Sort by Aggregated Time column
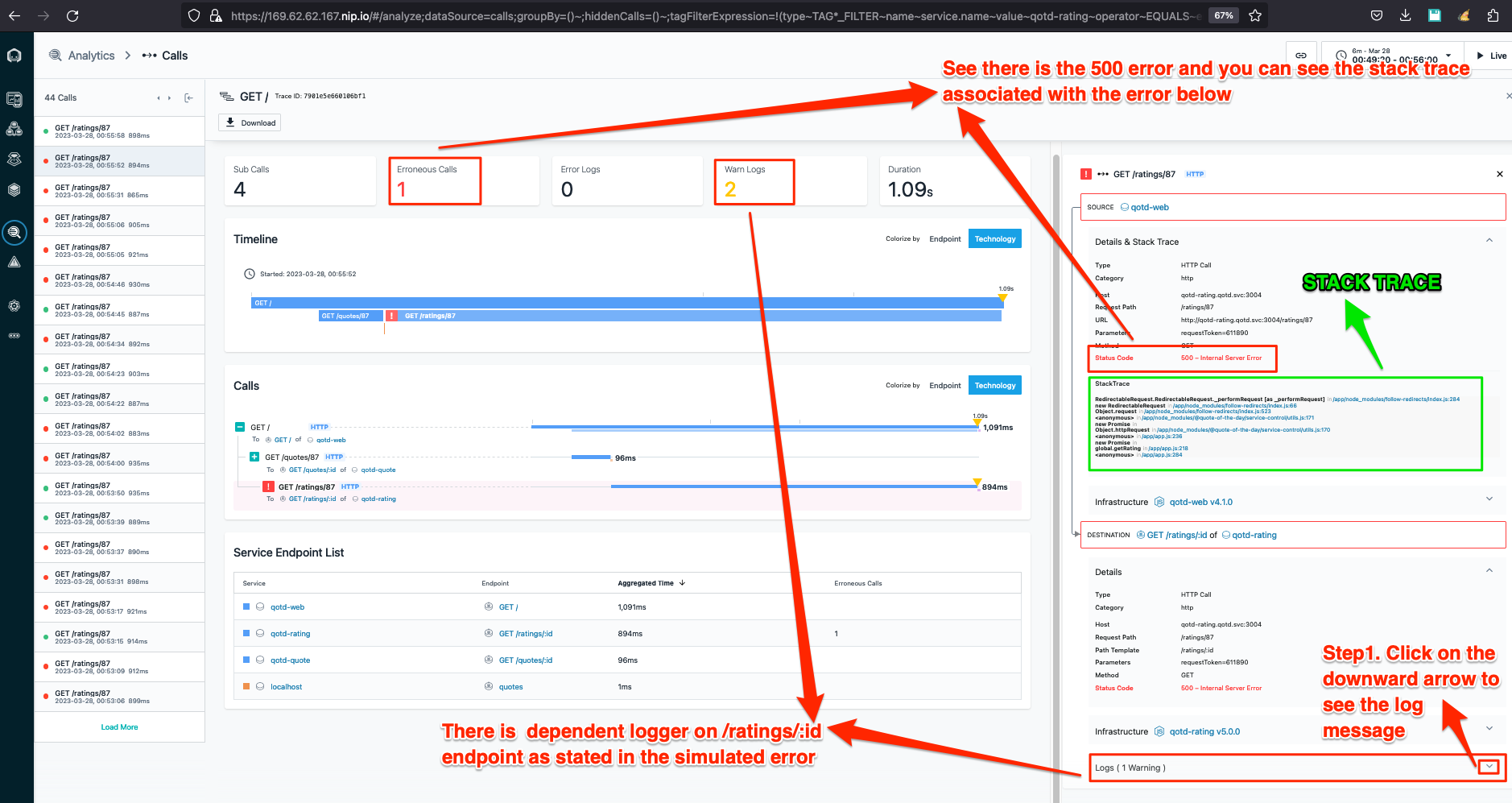 pyautogui.click(x=651, y=583)
